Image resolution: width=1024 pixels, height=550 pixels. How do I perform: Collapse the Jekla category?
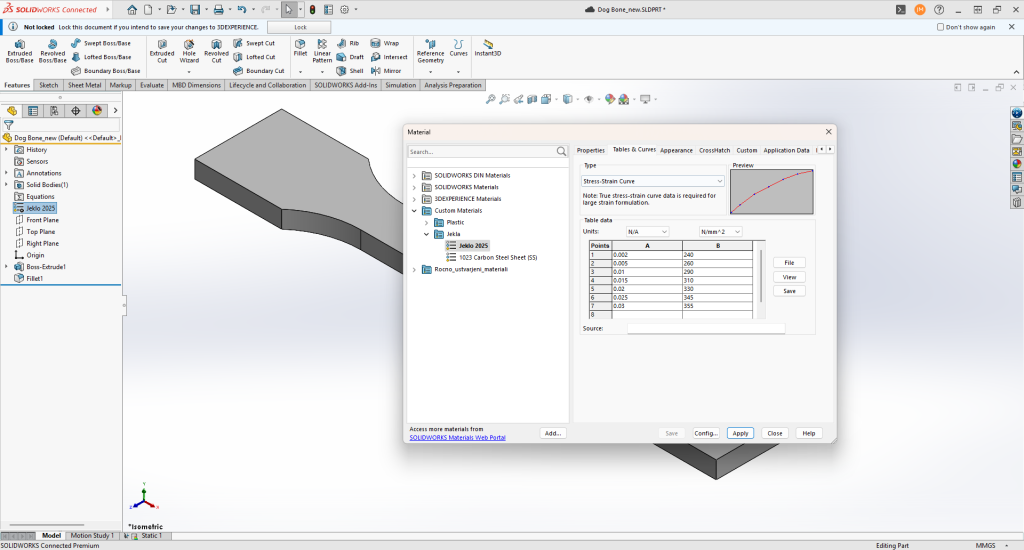(x=426, y=235)
